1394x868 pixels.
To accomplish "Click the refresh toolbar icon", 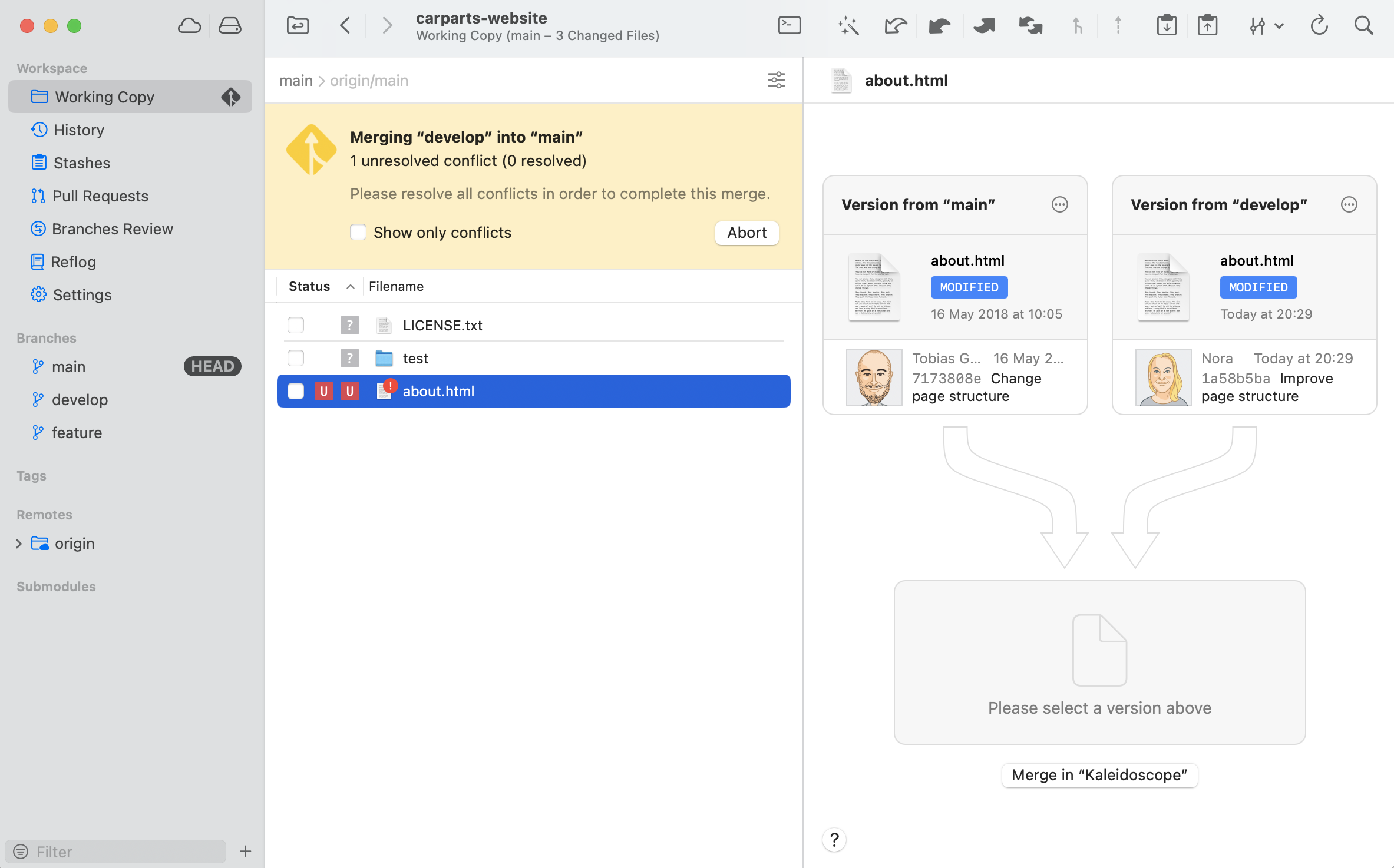I will click(x=1319, y=26).
